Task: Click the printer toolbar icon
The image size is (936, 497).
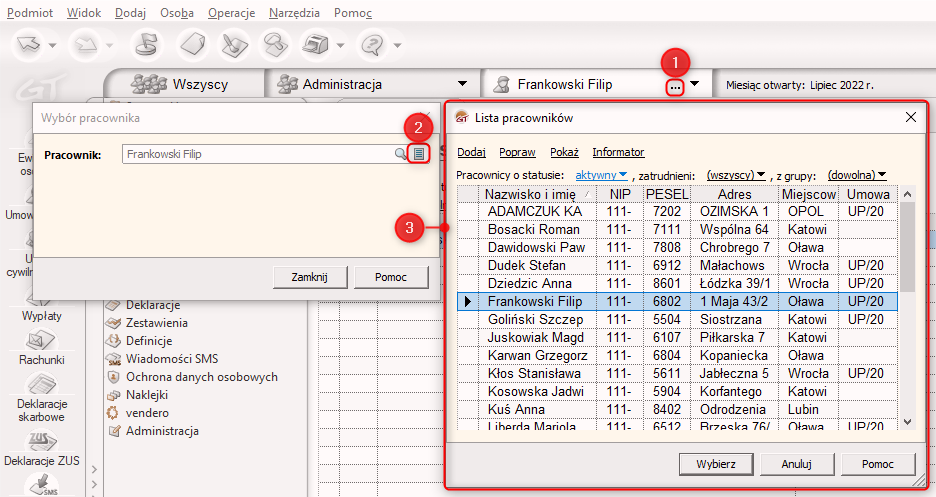Action: pyautogui.click(x=316, y=45)
